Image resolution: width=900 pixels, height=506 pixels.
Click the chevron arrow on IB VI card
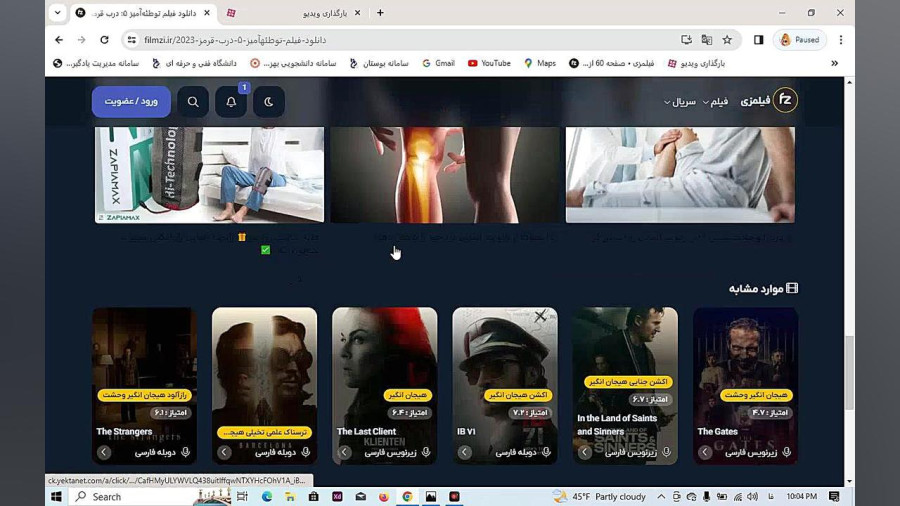pyautogui.click(x=464, y=452)
